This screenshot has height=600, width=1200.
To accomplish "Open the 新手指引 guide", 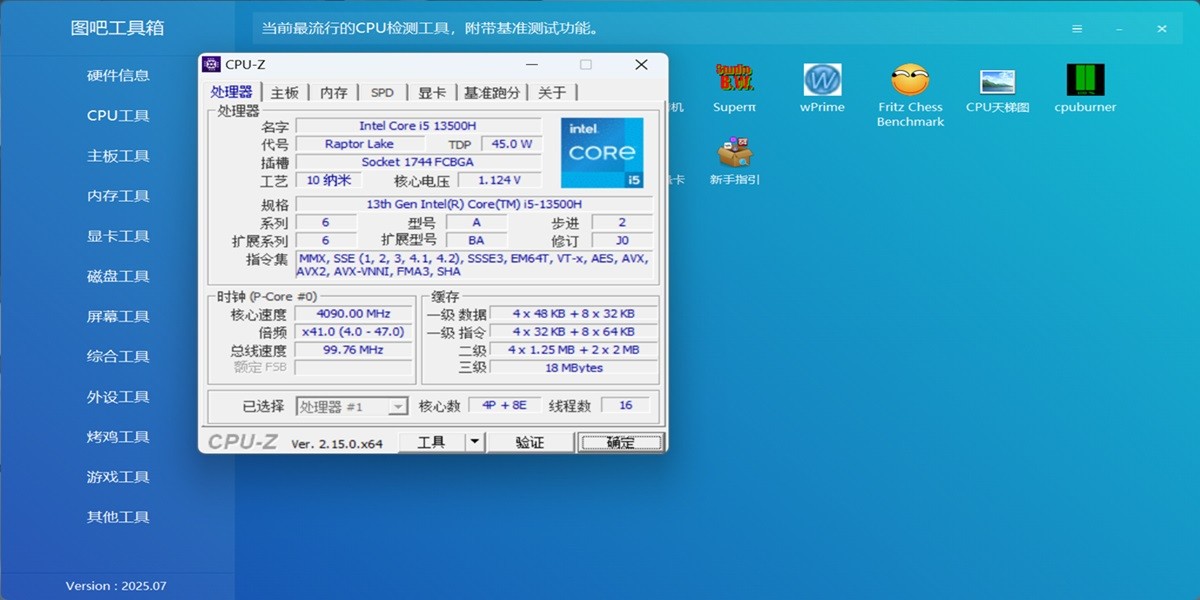I will click(x=735, y=155).
